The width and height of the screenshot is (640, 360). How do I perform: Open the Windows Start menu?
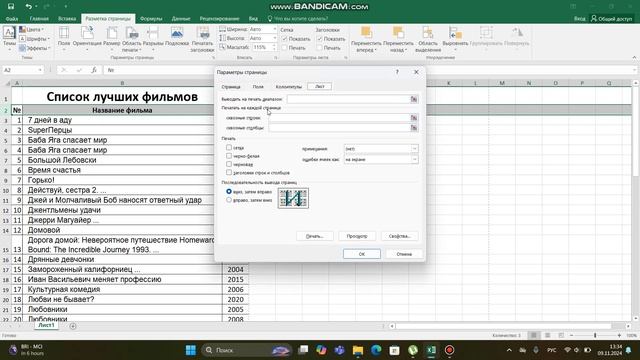click(191, 350)
